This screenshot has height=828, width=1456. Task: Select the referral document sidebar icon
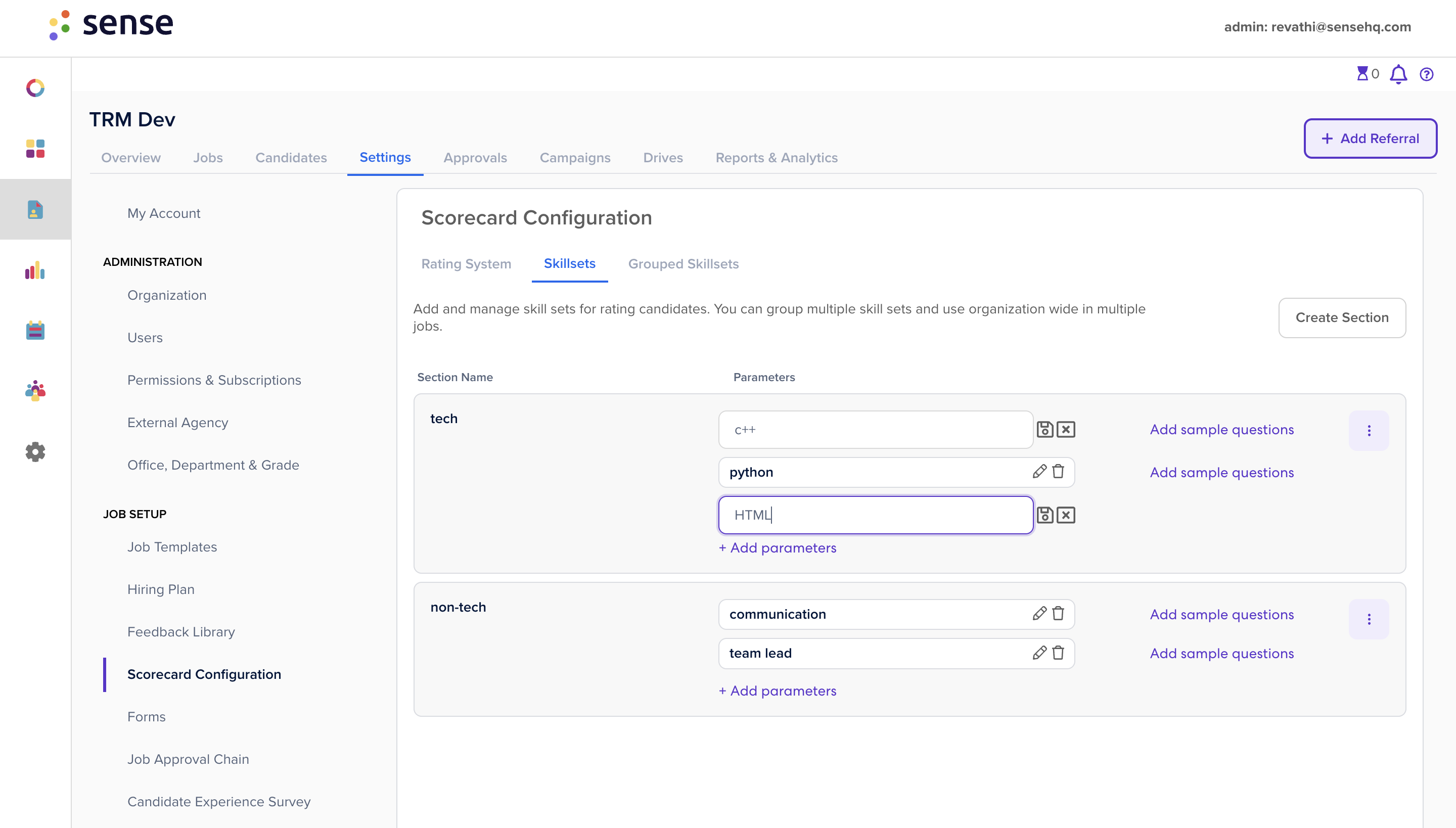[x=35, y=209]
